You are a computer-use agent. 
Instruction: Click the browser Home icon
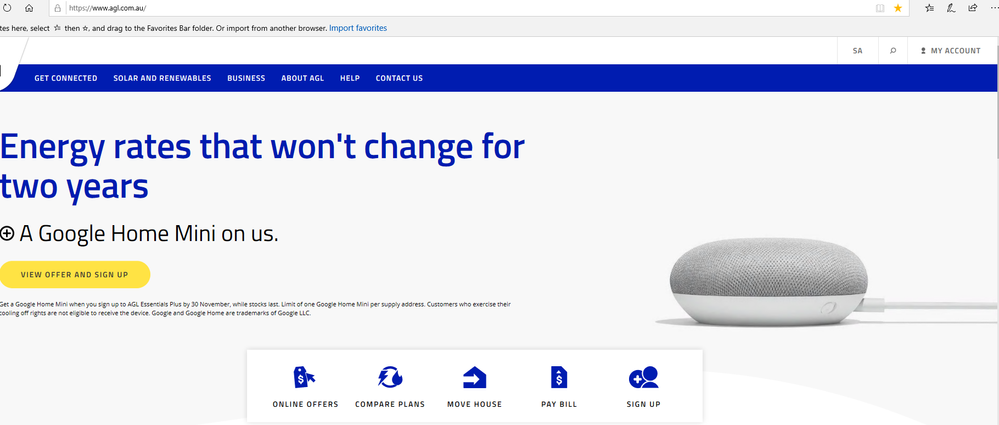(x=29, y=8)
